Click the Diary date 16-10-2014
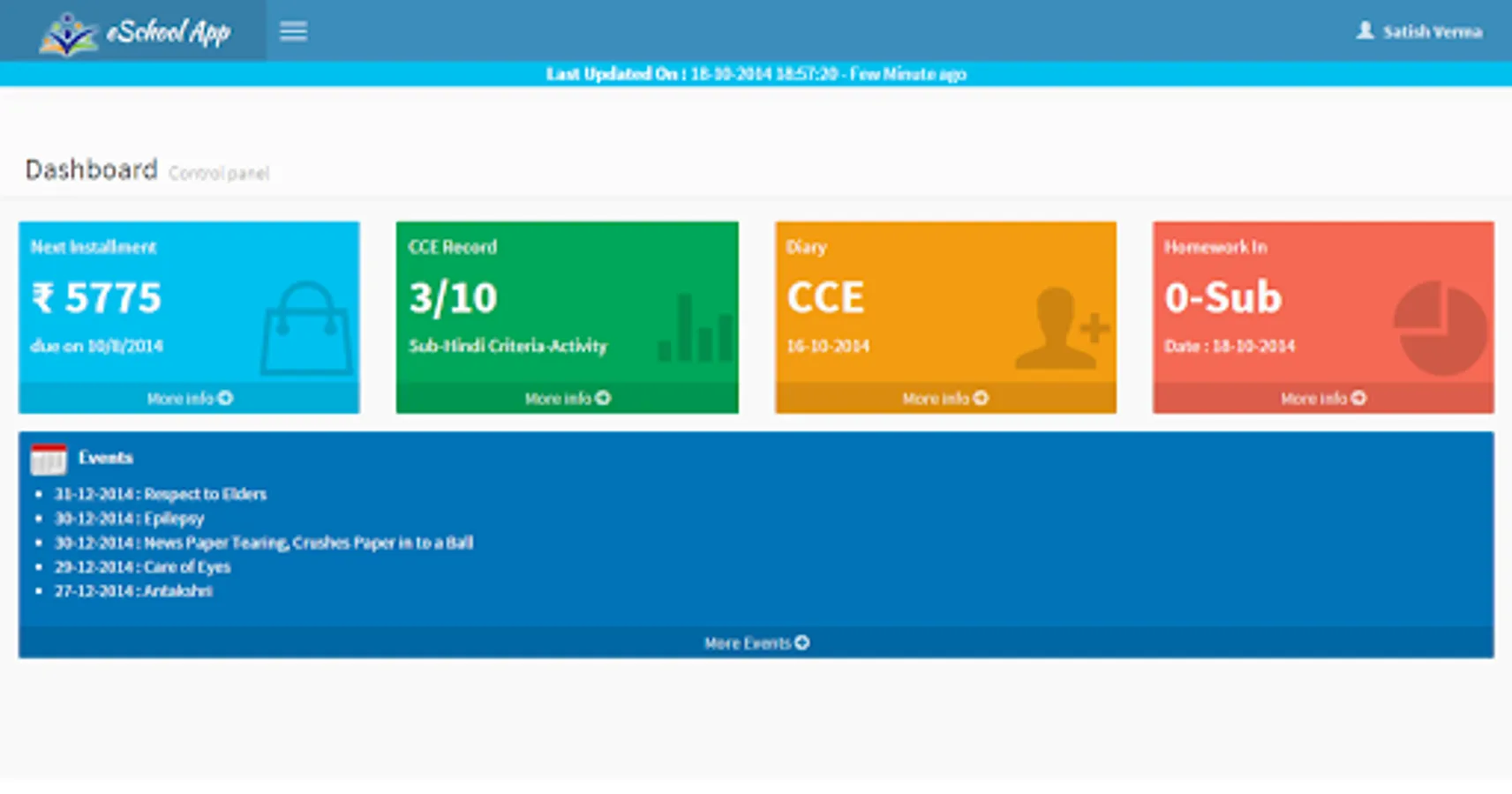 click(x=828, y=346)
